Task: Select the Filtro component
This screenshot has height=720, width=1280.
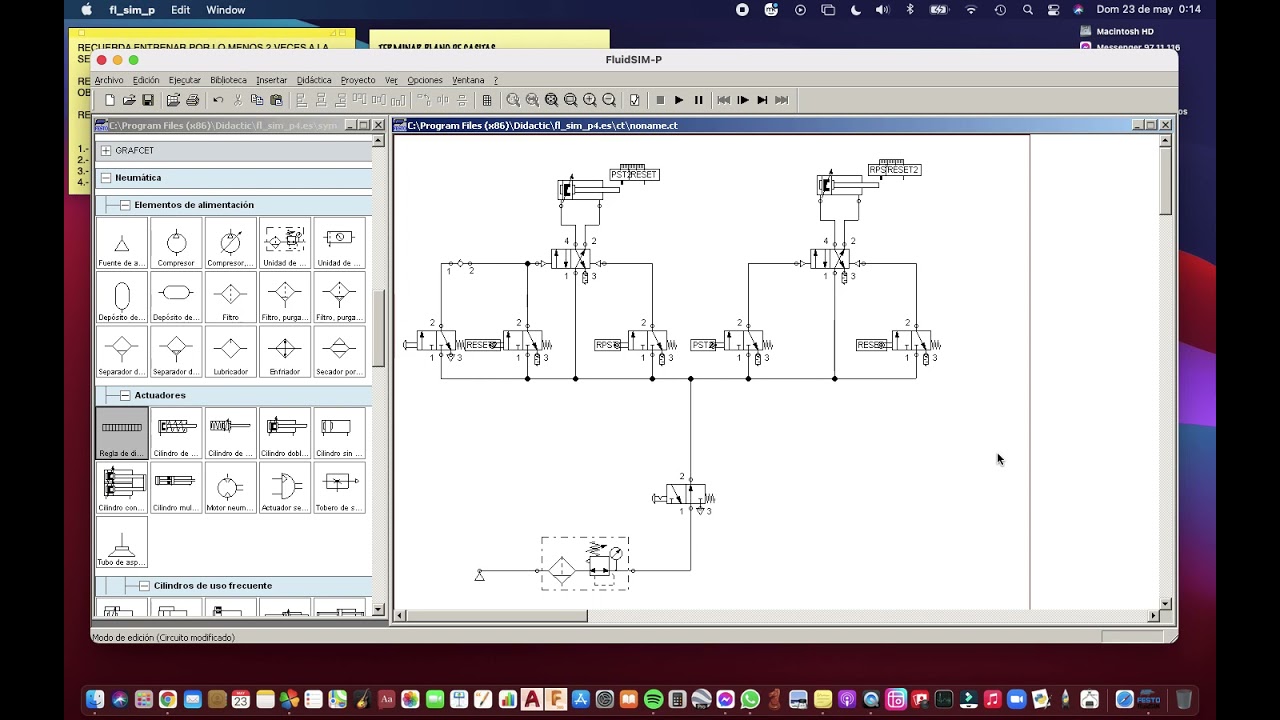Action: (230, 298)
